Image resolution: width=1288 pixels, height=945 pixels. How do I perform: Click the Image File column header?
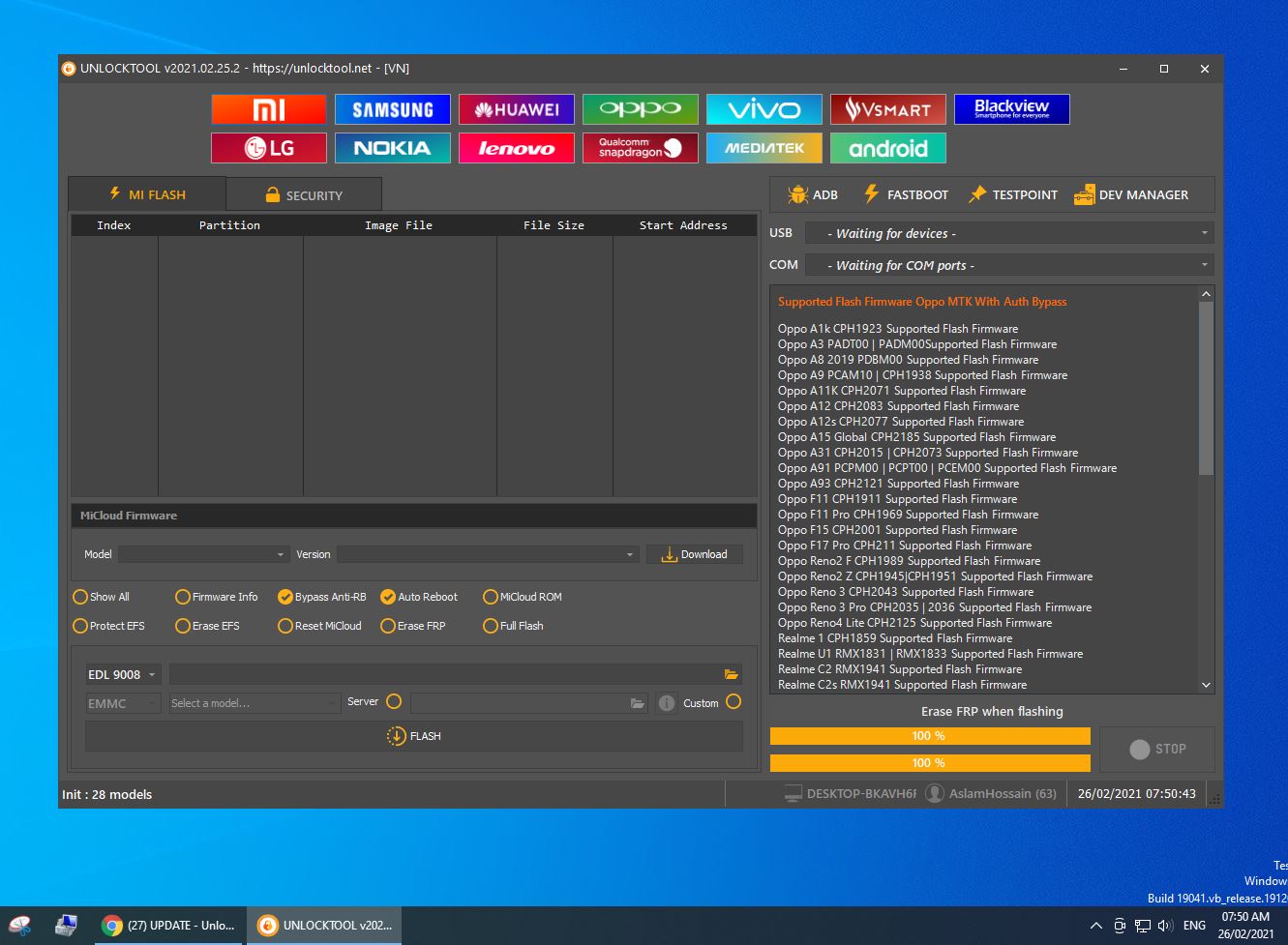point(399,225)
